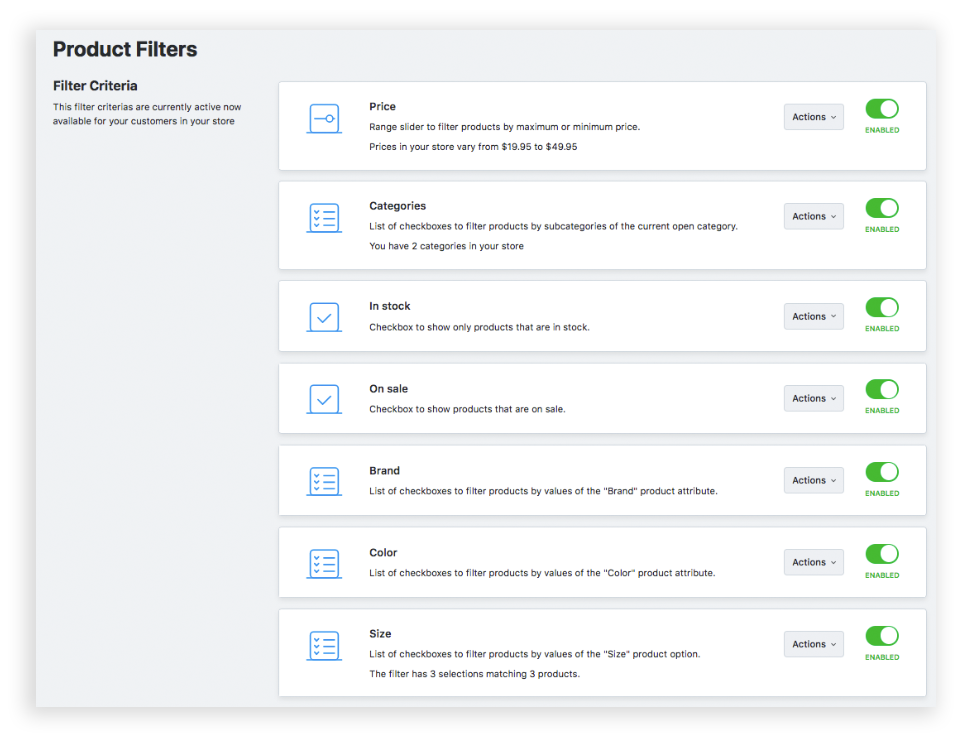967x742 pixels.
Task: Open Actions dropdown for Price
Action: (813, 117)
